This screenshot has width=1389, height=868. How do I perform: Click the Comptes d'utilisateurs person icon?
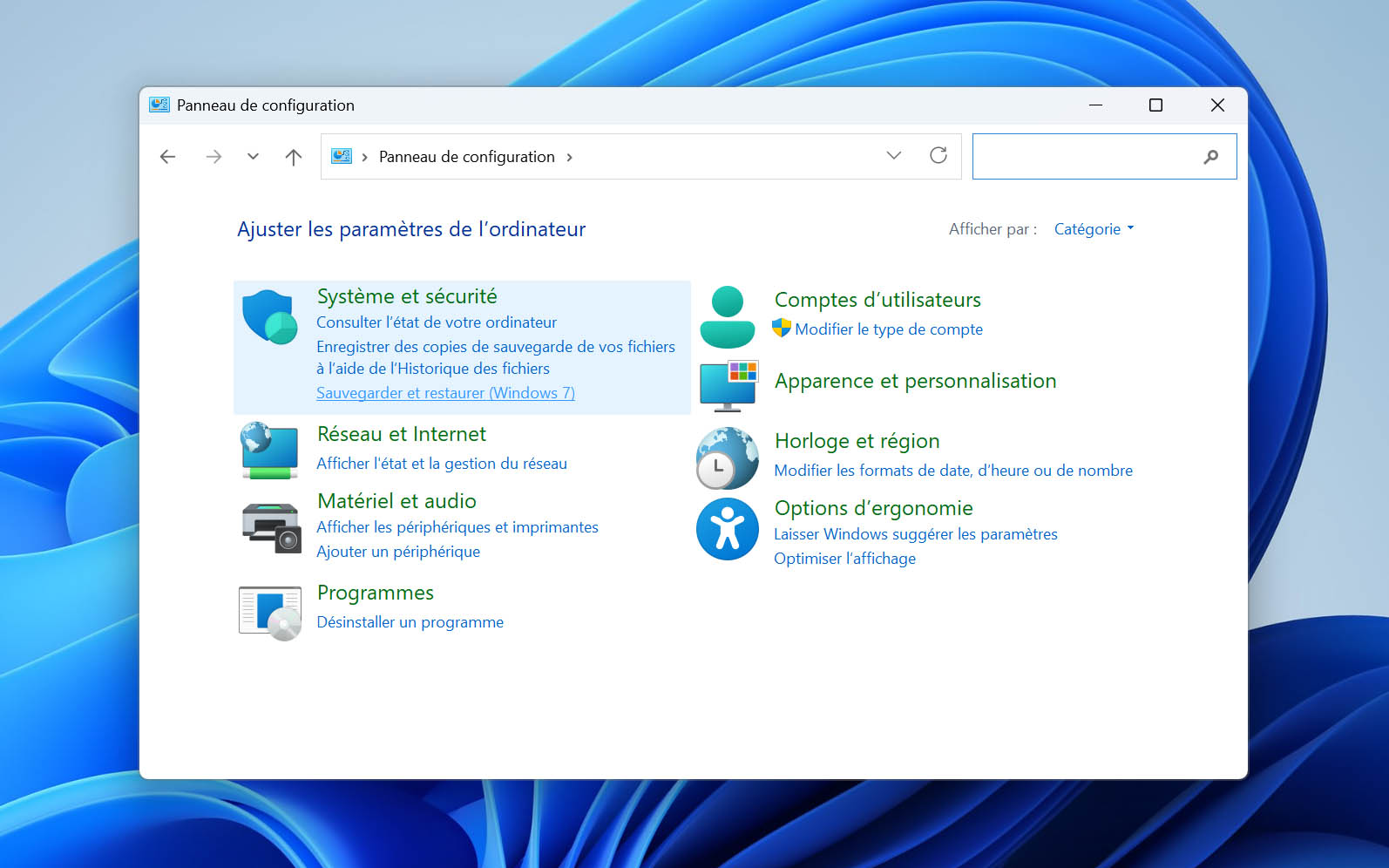tap(728, 317)
